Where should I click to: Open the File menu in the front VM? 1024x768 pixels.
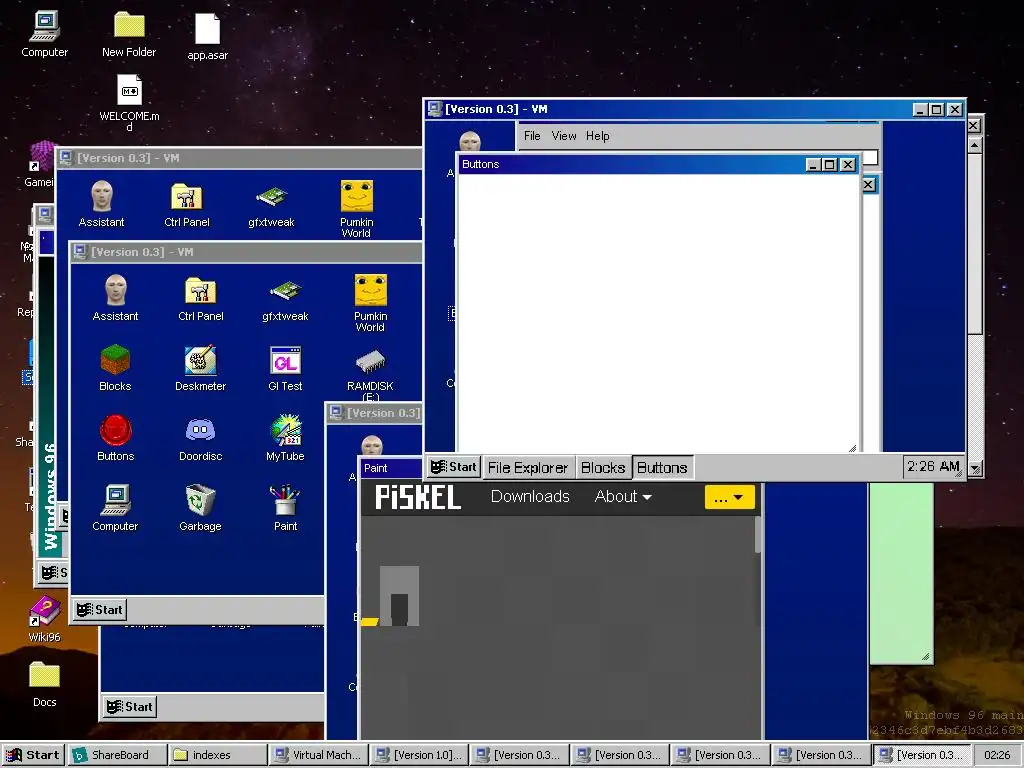tap(532, 136)
